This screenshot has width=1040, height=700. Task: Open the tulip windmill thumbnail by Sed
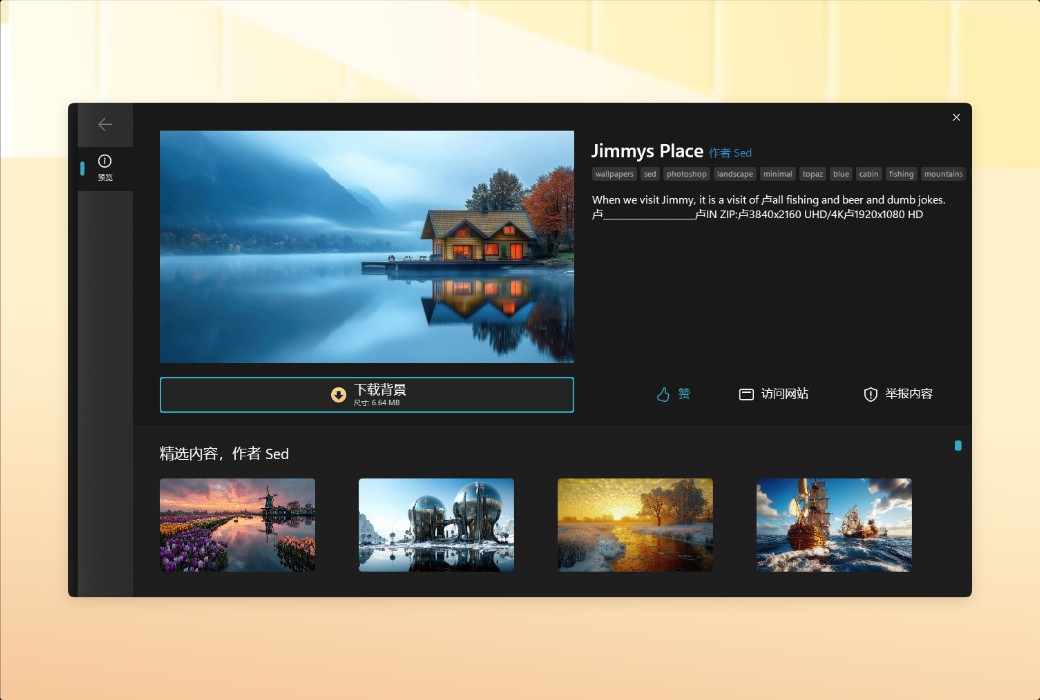(237, 524)
